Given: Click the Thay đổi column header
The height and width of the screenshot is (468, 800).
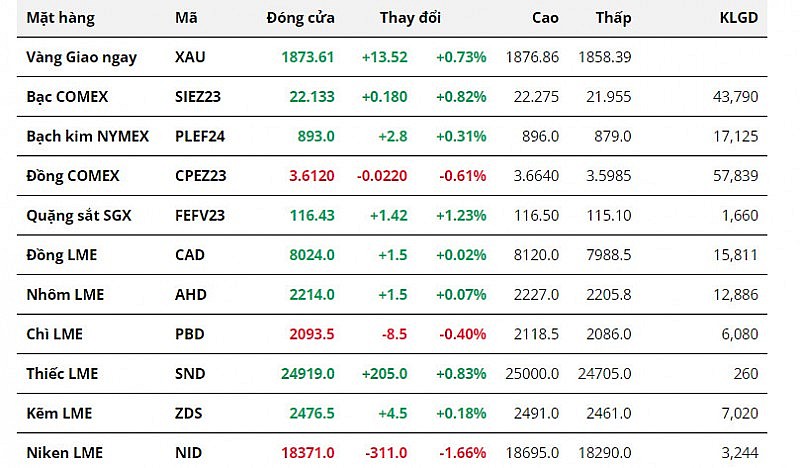Looking at the screenshot, I should pyautogui.click(x=410, y=18).
